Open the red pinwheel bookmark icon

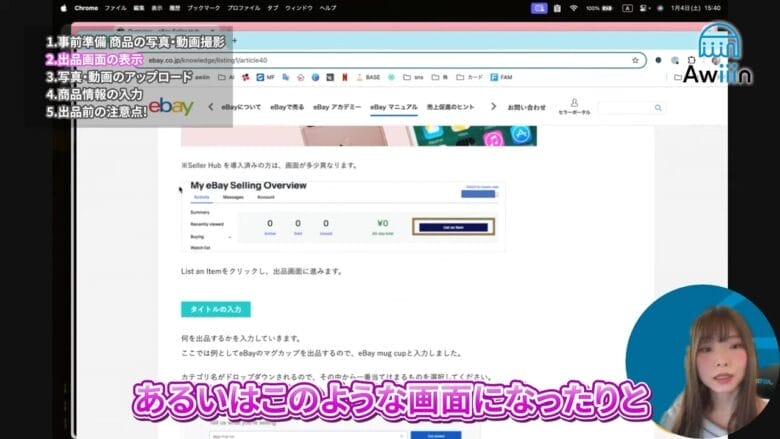(245, 77)
